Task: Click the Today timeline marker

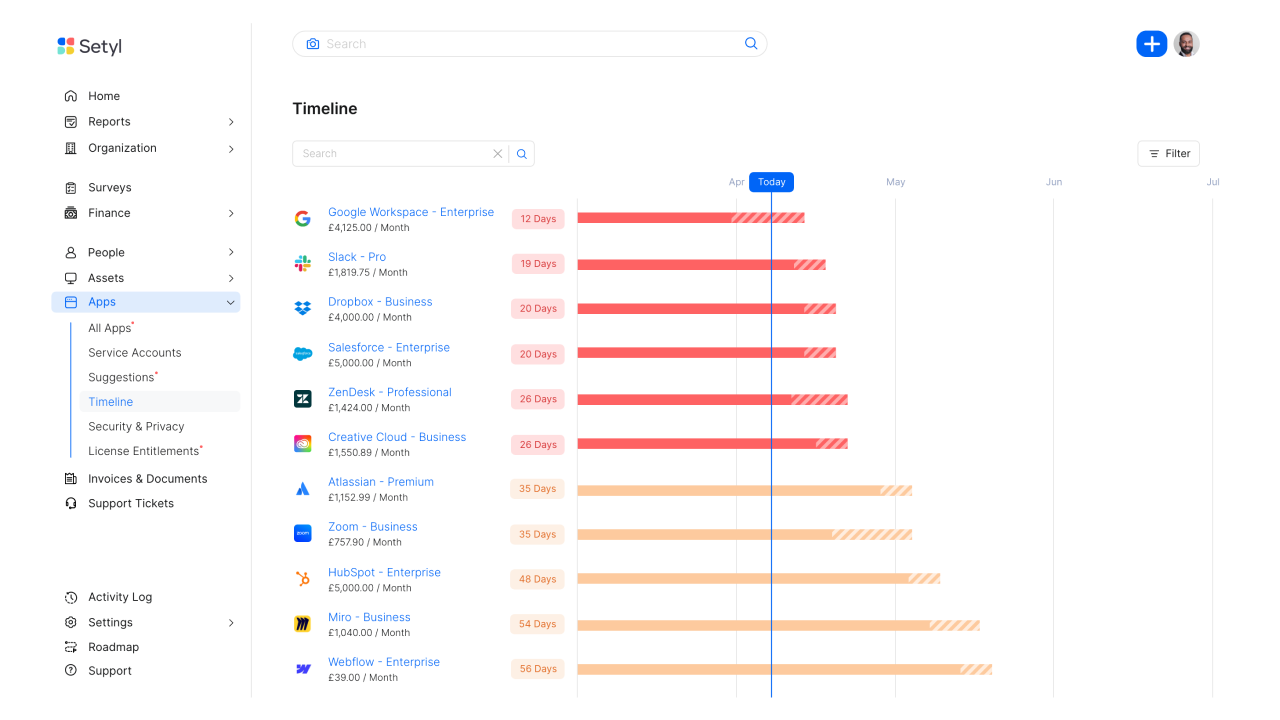Action: click(x=771, y=182)
